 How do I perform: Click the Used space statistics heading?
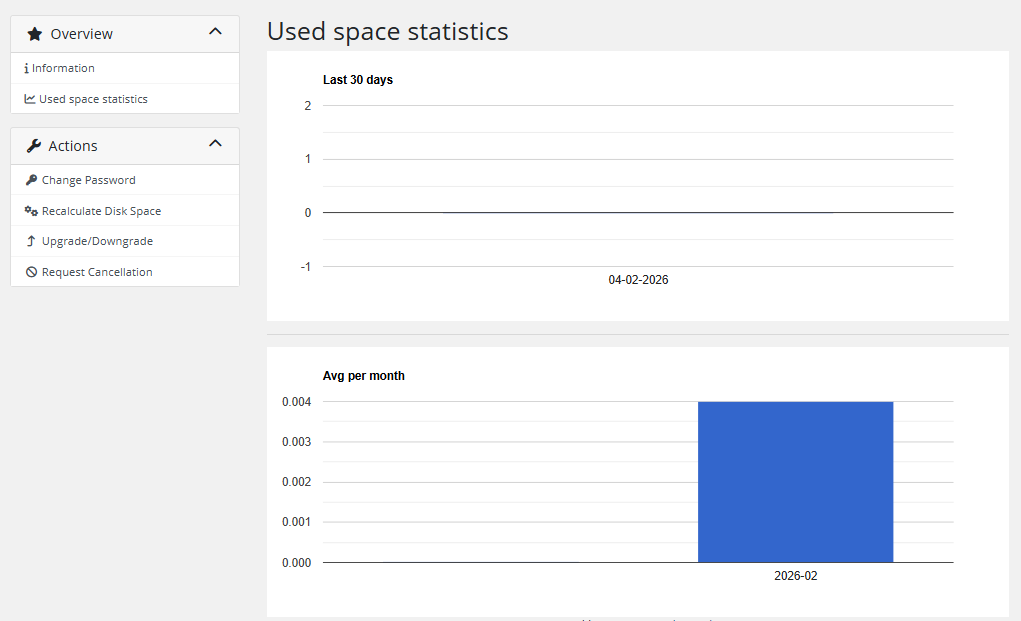coord(388,31)
